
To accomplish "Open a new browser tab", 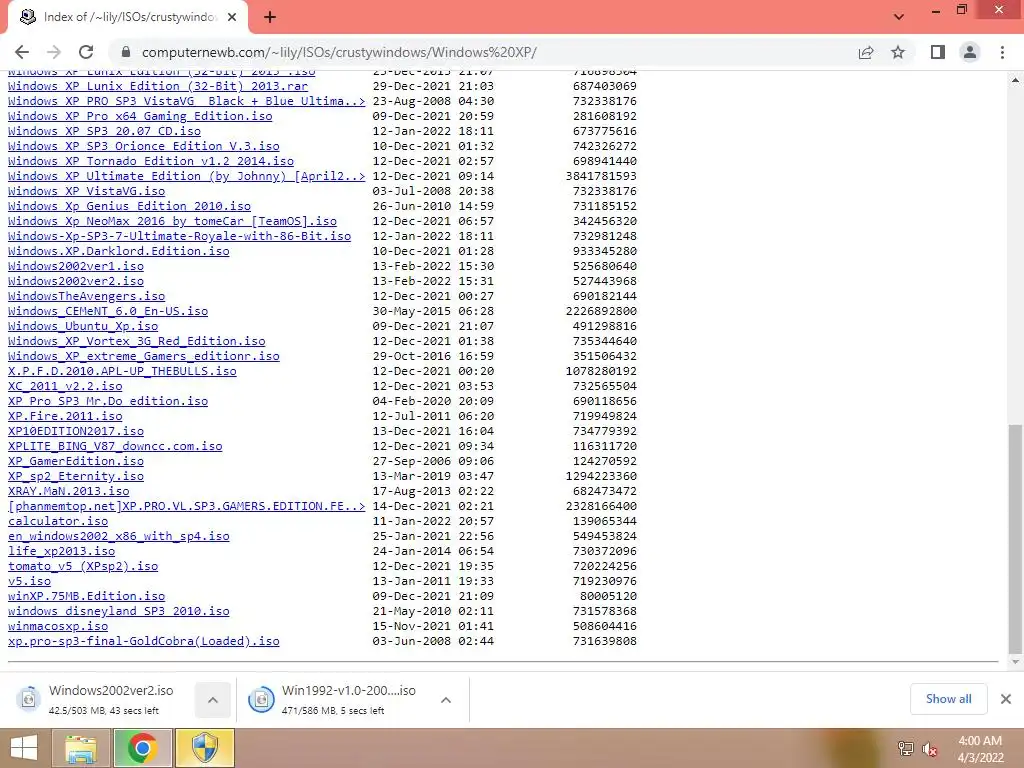I will (x=270, y=17).
